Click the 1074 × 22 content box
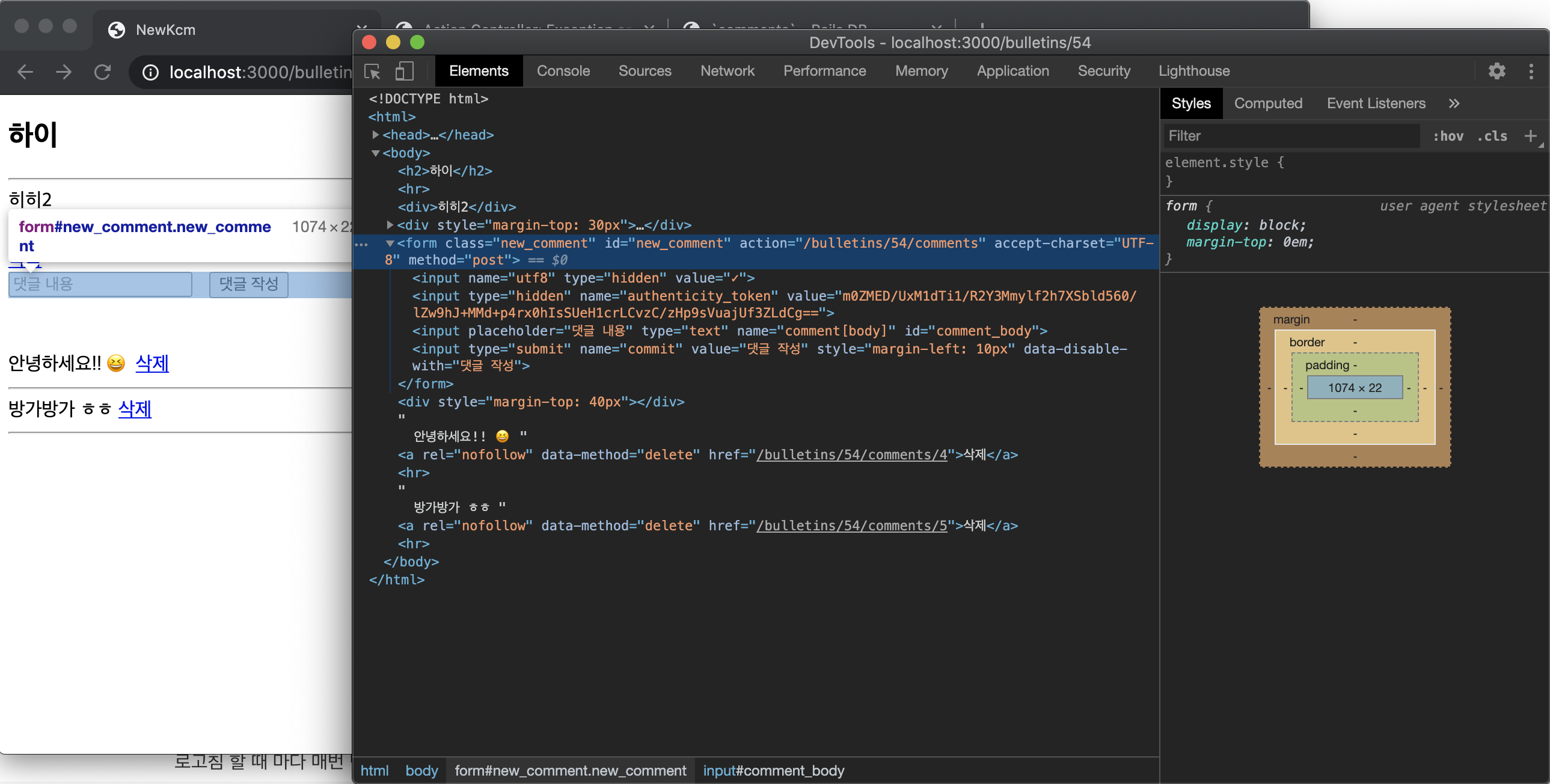Screen dimensions: 1550x784 (1355, 387)
